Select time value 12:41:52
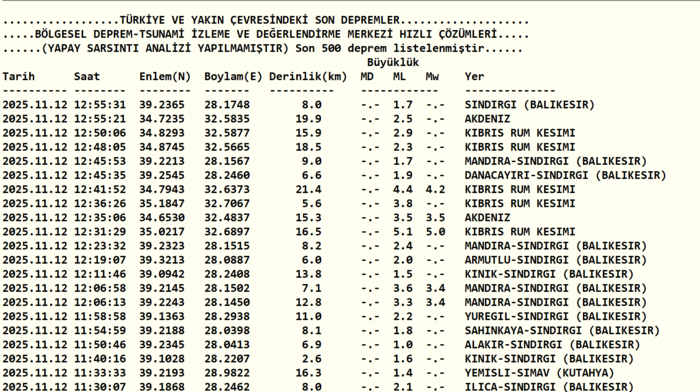700x392 pixels. [x=100, y=189]
